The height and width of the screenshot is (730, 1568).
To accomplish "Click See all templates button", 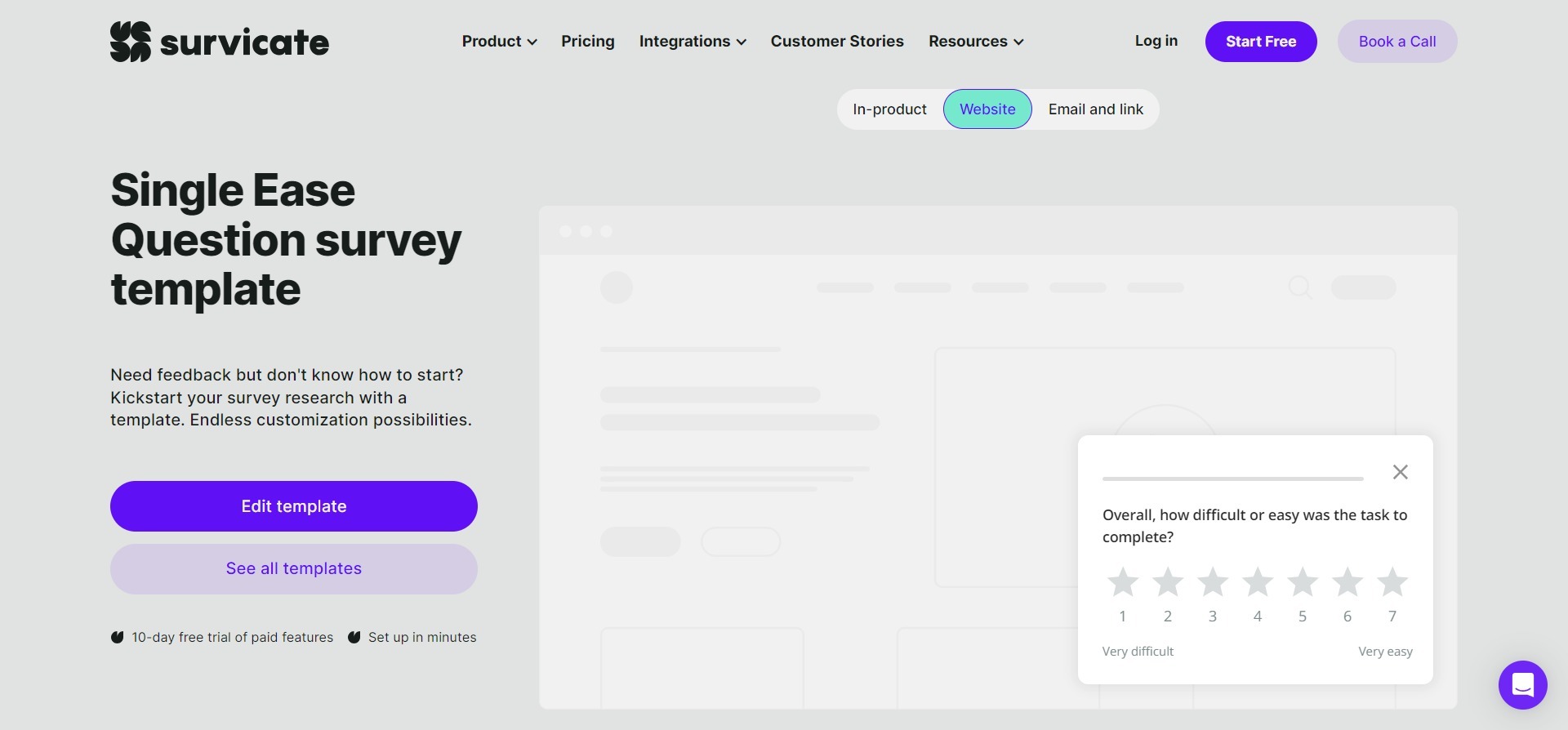I will tap(294, 569).
